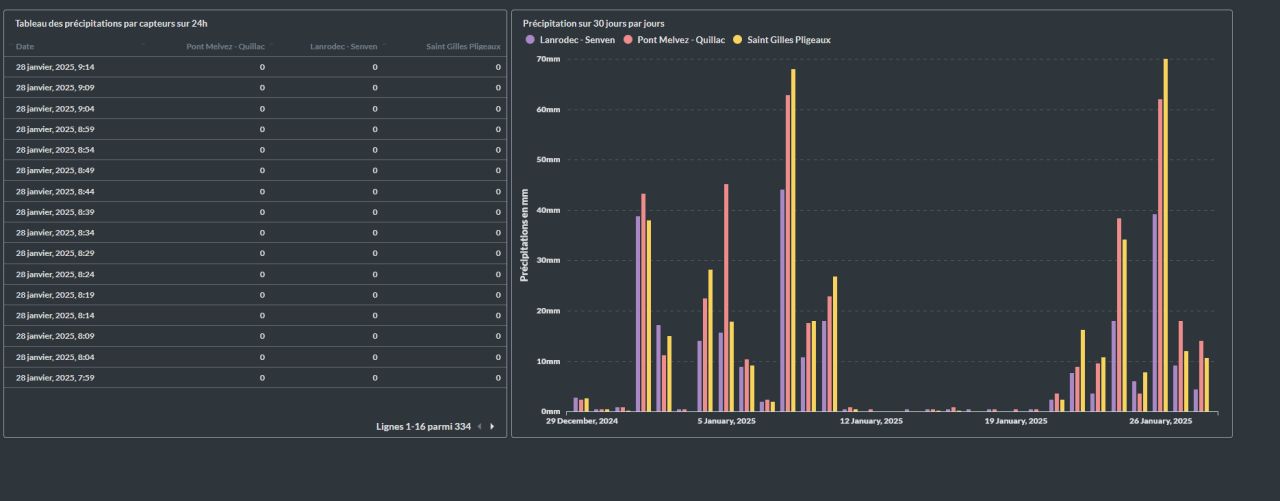This screenshot has height=501, width=1280.
Task: Click the previous page arrow in table
Action: click(x=479, y=427)
